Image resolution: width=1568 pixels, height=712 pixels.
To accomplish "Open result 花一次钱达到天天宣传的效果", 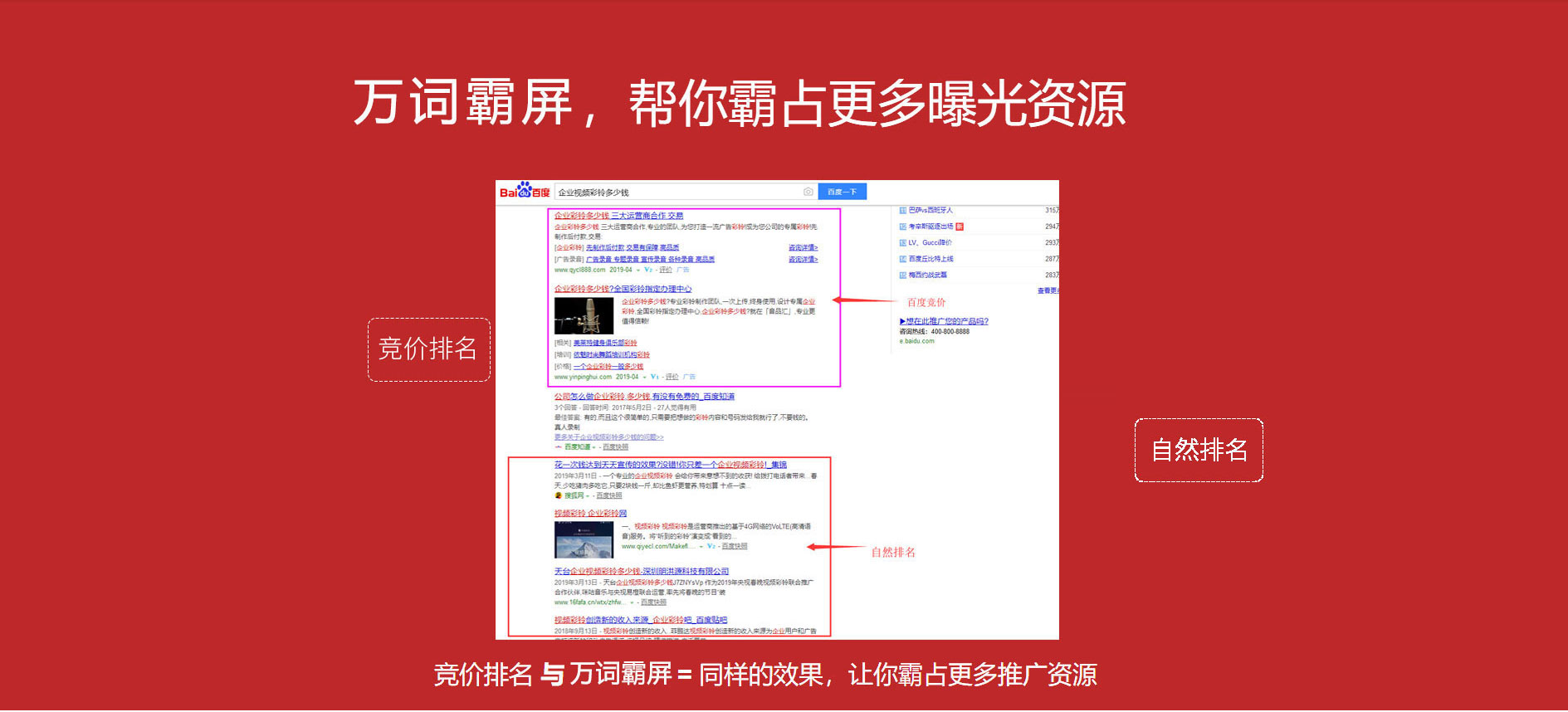I will pos(671,465).
